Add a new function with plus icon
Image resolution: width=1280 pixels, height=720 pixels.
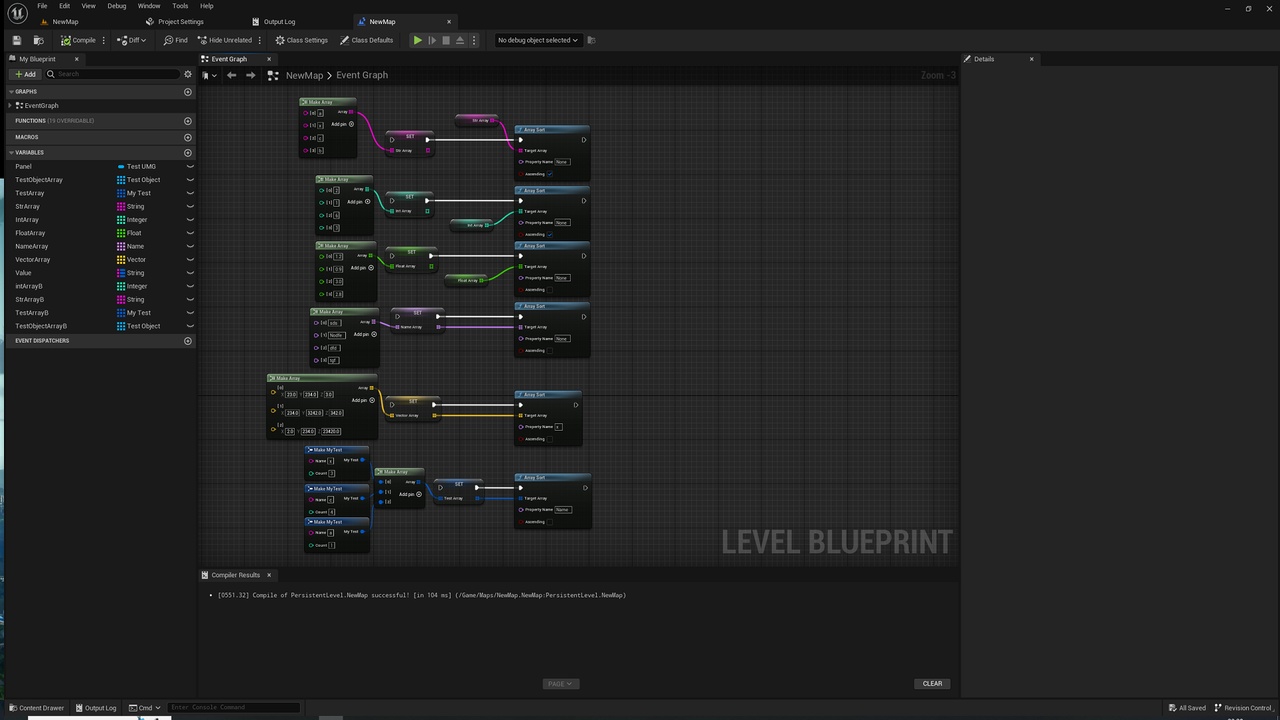pos(187,121)
